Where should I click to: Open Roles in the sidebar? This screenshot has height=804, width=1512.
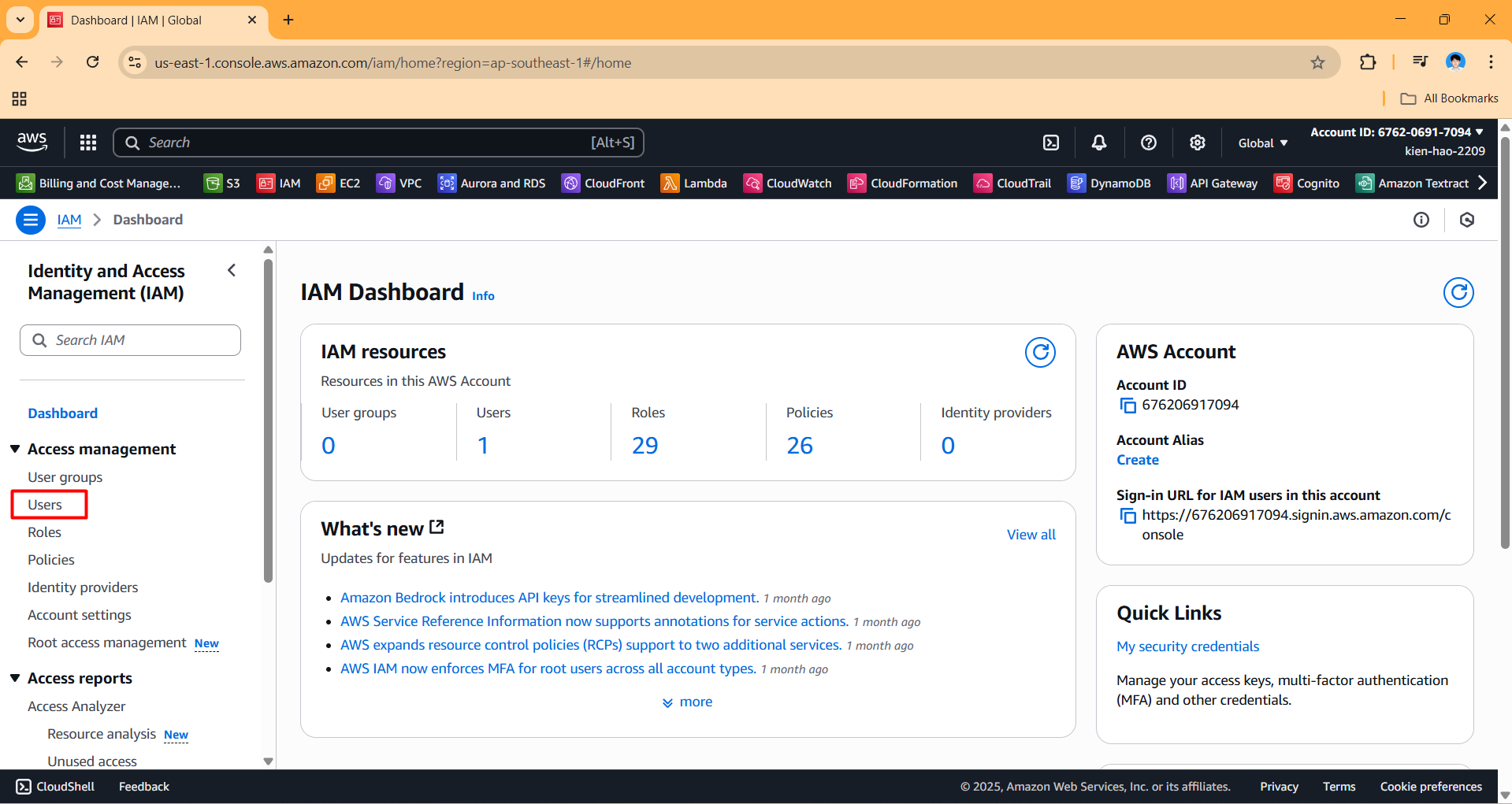(x=44, y=532)
